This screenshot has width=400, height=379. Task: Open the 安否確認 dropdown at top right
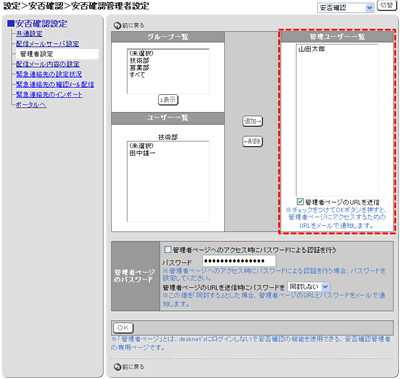346,8
